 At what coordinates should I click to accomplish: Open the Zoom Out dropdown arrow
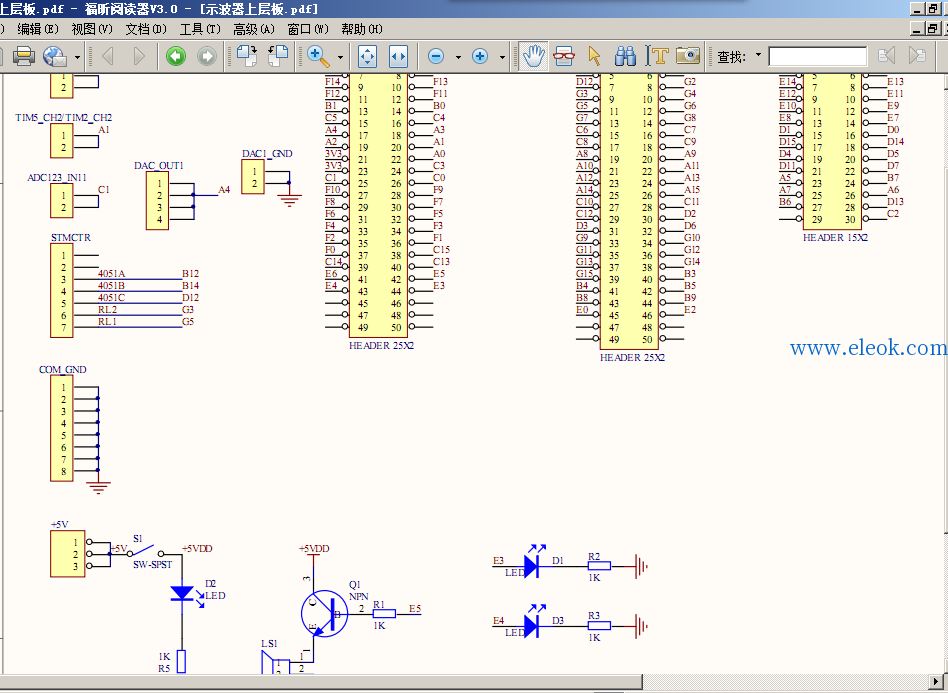(x=458, y=57)
